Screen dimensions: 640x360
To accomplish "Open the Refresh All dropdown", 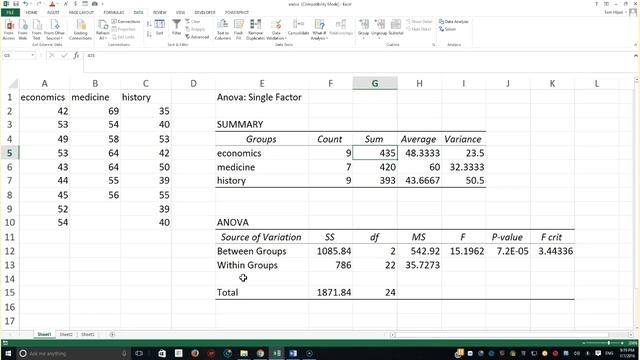I will click(102, 29).
